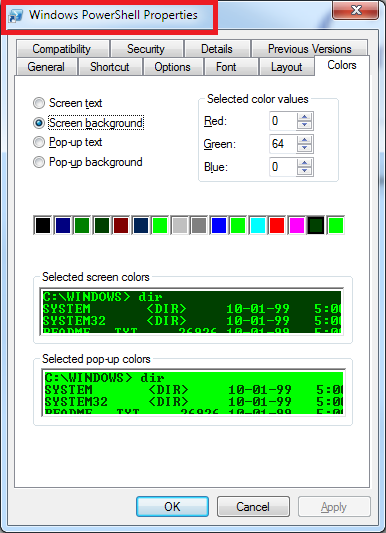Cancel the properties dialog
386x533 pixels.
point(253,507)
